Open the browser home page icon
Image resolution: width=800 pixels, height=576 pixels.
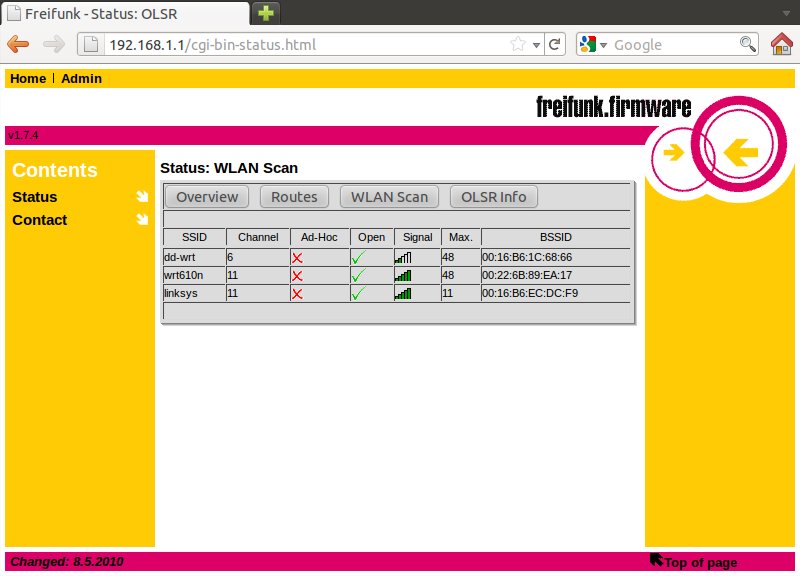click(x=782, y=44)
